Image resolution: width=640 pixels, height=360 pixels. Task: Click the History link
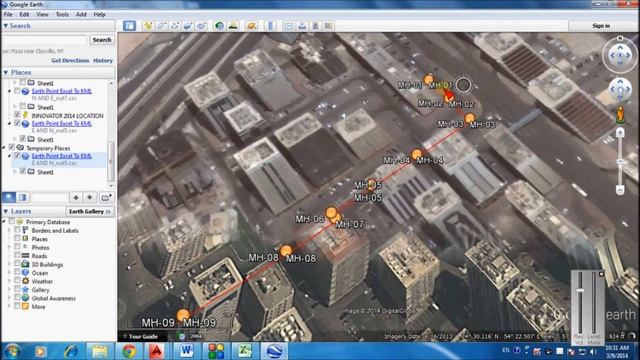pyautogui.click(x=103, y=60)
